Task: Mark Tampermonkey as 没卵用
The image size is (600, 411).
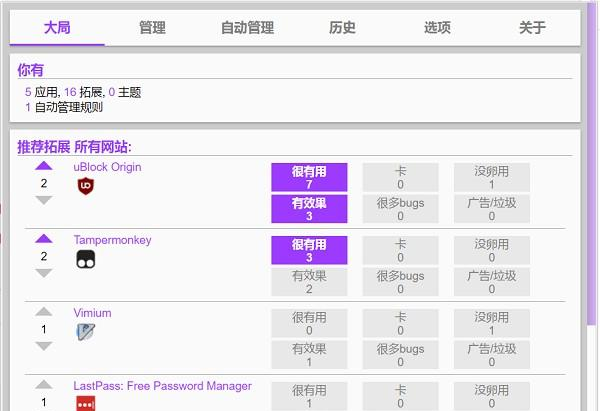Action: (x=492, y=250)
